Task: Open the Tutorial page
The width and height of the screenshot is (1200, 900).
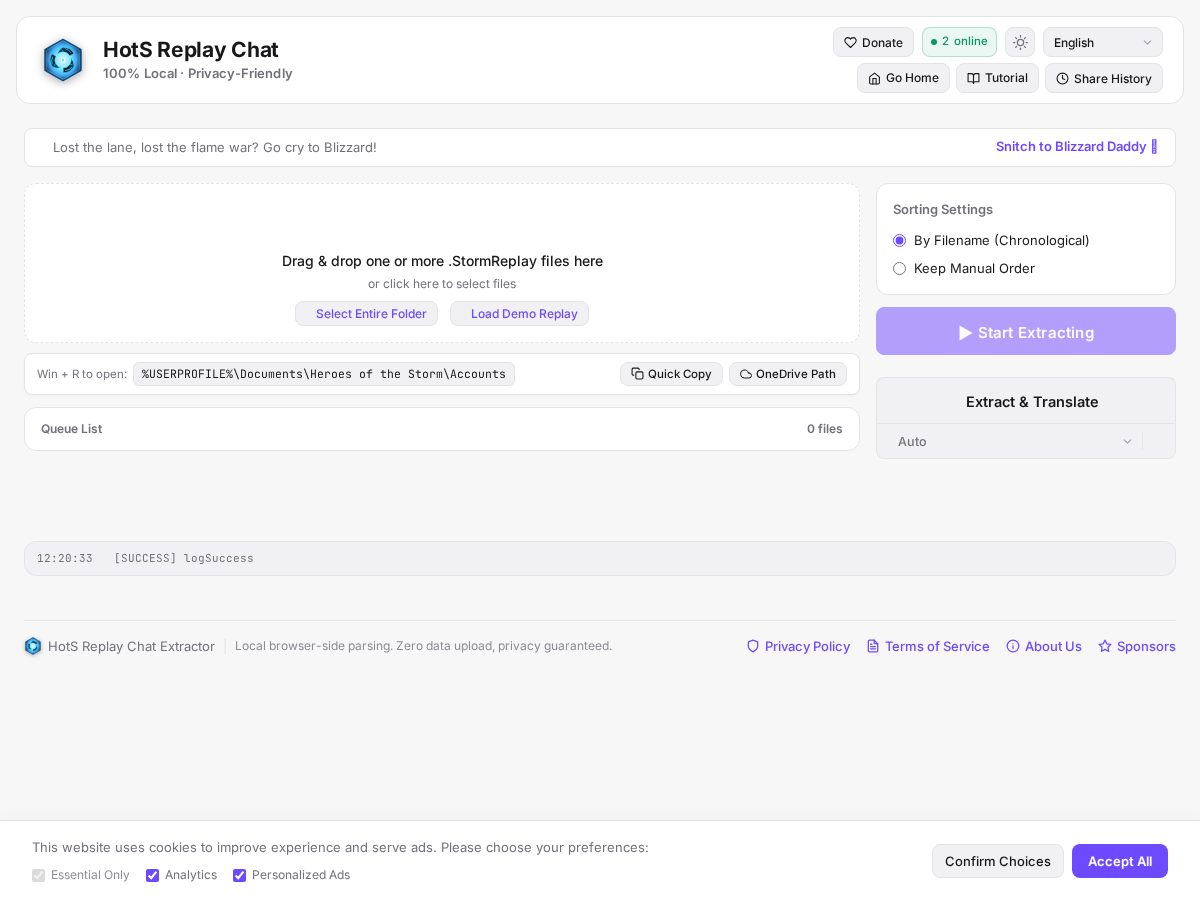Action: tap(997, 78)
